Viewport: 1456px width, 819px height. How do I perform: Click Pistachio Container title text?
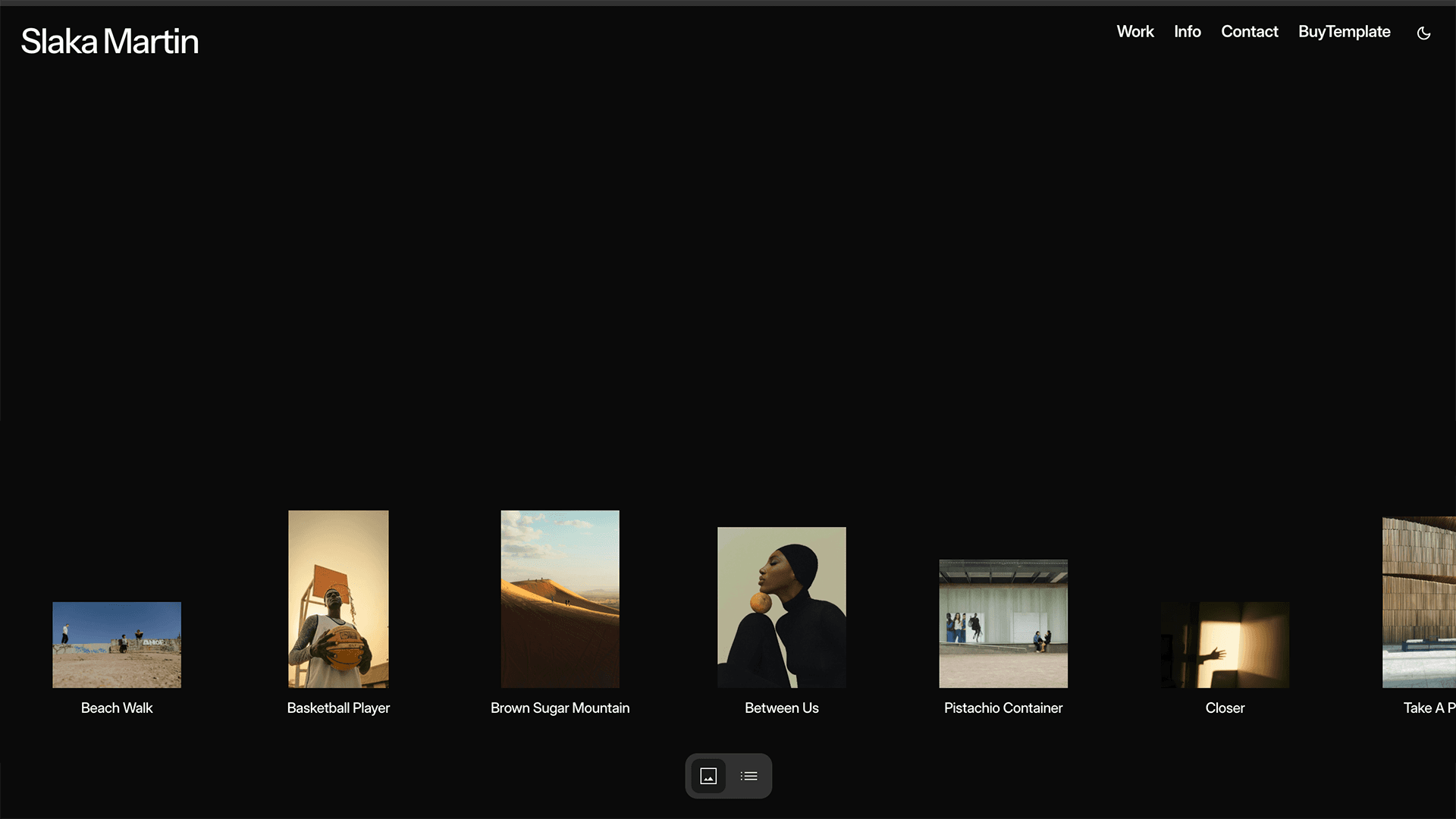pyautogui.click(x=1003, y=708)
